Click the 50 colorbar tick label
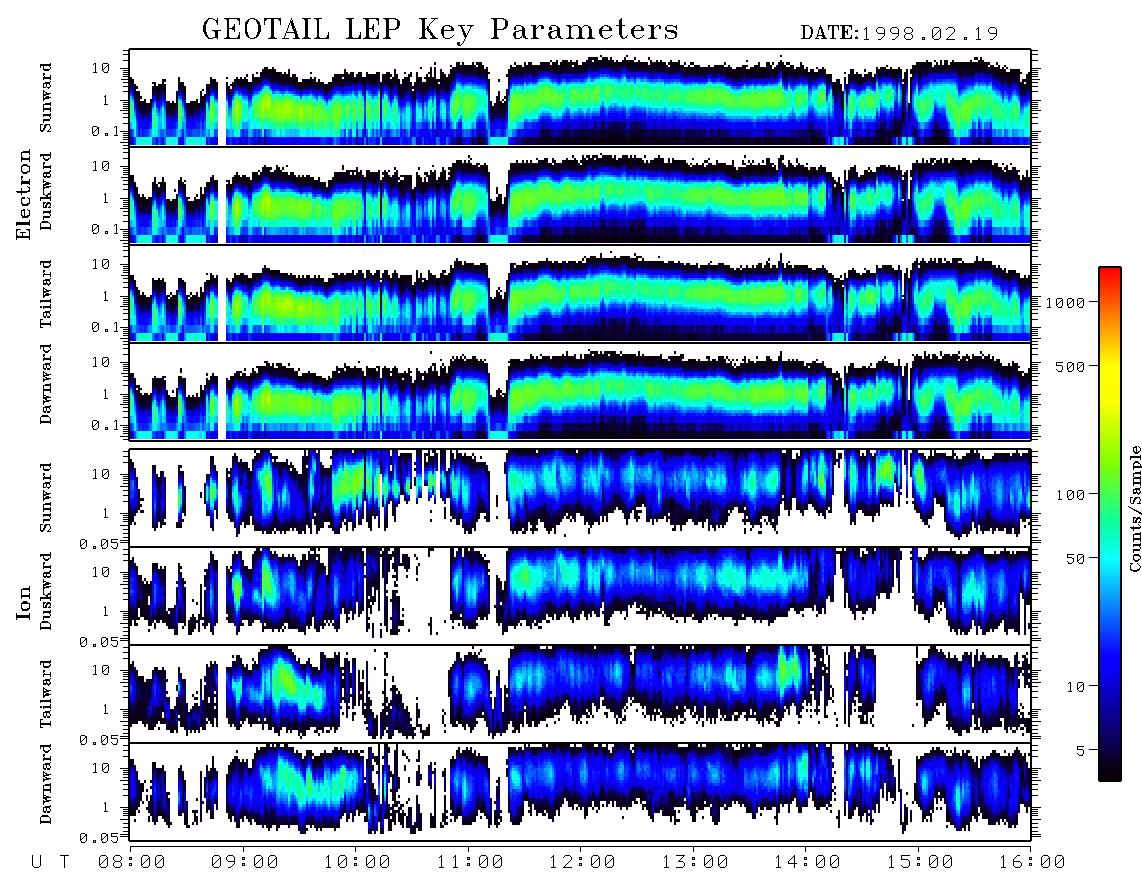 1075,559
